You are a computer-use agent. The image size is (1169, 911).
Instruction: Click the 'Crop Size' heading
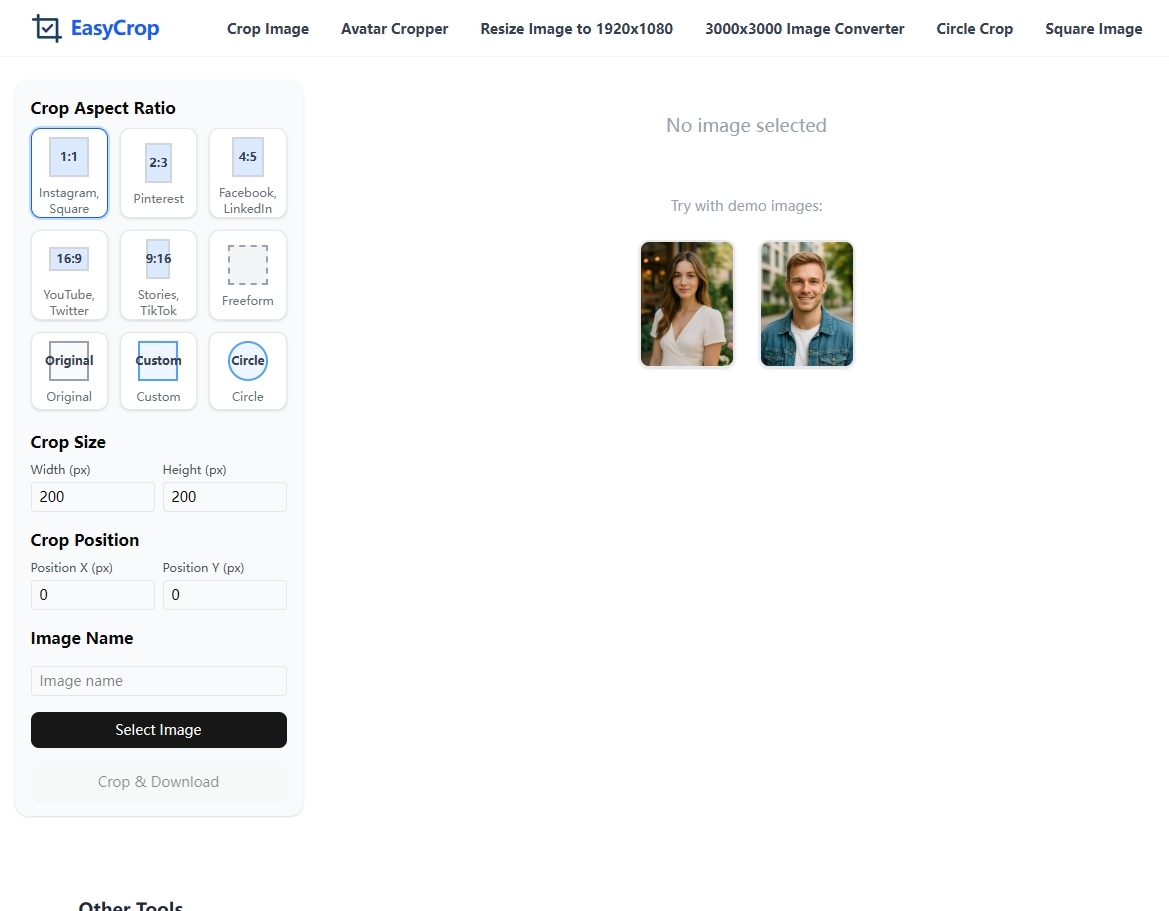coord(68,442)
